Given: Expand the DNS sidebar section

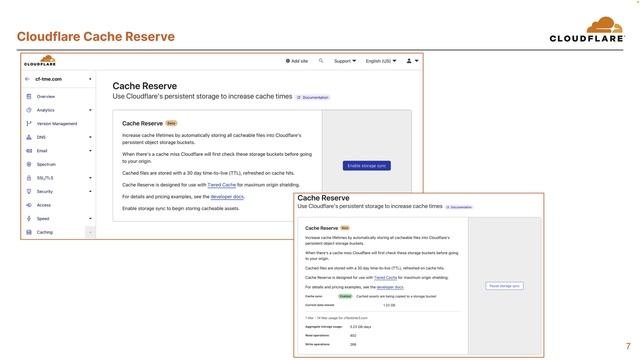Looking at the screenshot, I should (x=90, y=137).
